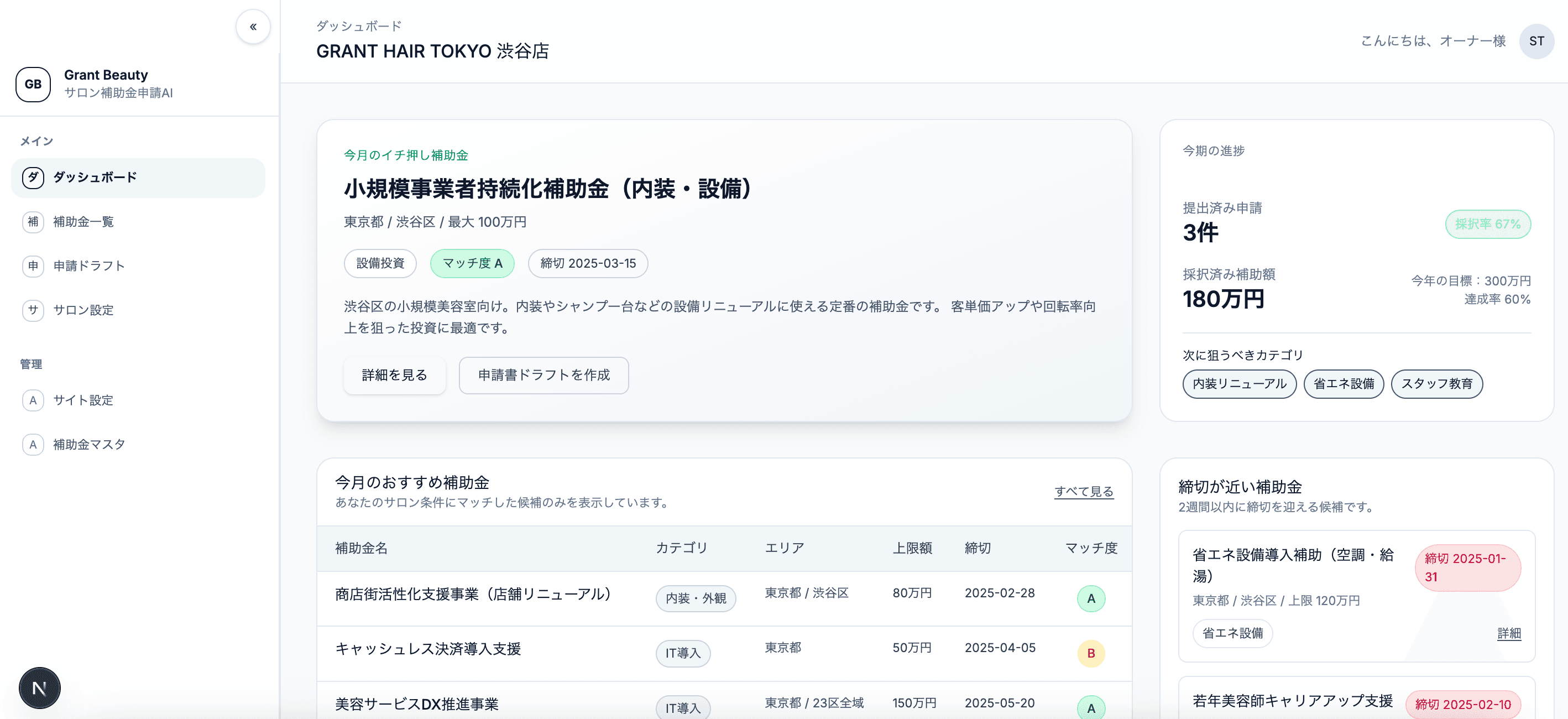Screen dimensions: 1568x719
Task: Open the 補助金マスタ sidebar icon
Action: [34, 444]
